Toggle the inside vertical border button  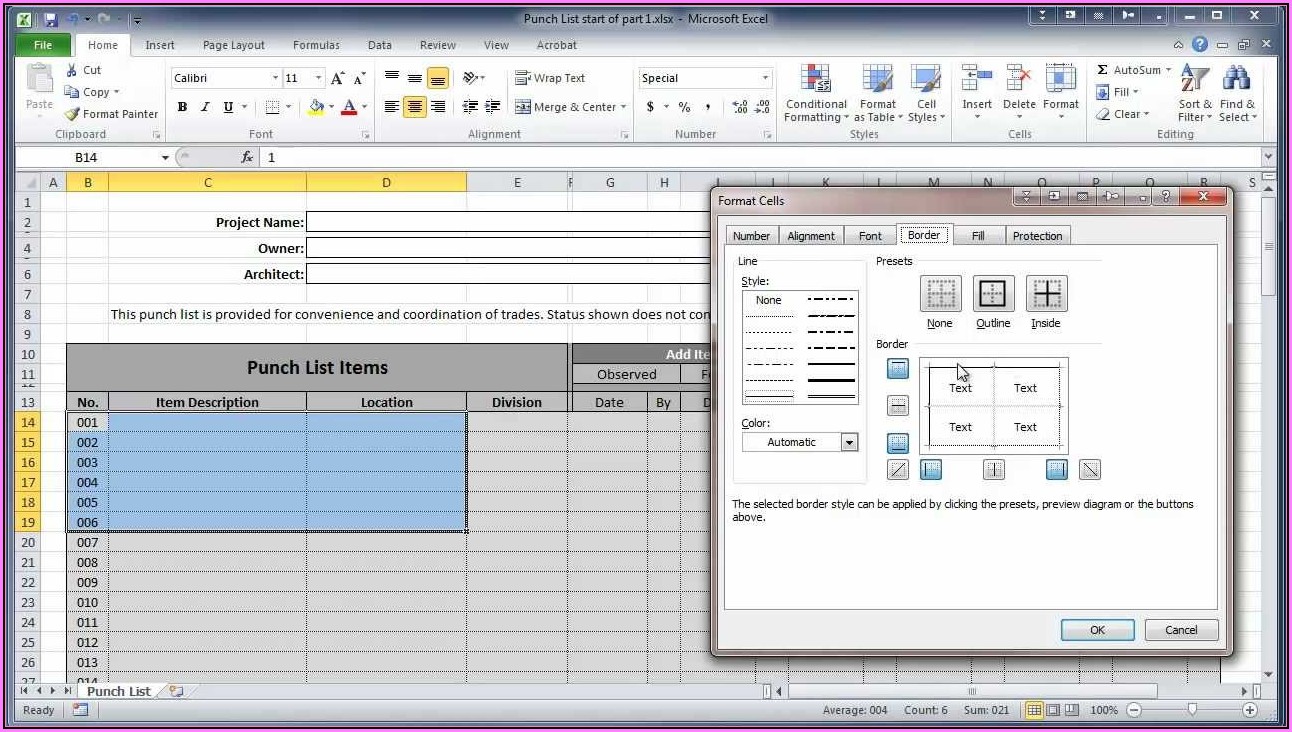(x=993, y=469)
